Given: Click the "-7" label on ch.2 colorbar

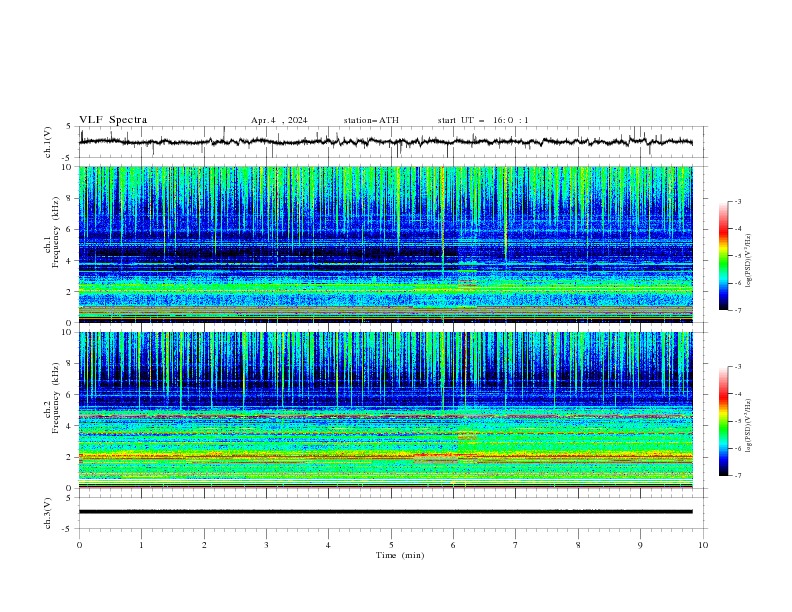Looking at the screenshot, I should coord(737,476).
